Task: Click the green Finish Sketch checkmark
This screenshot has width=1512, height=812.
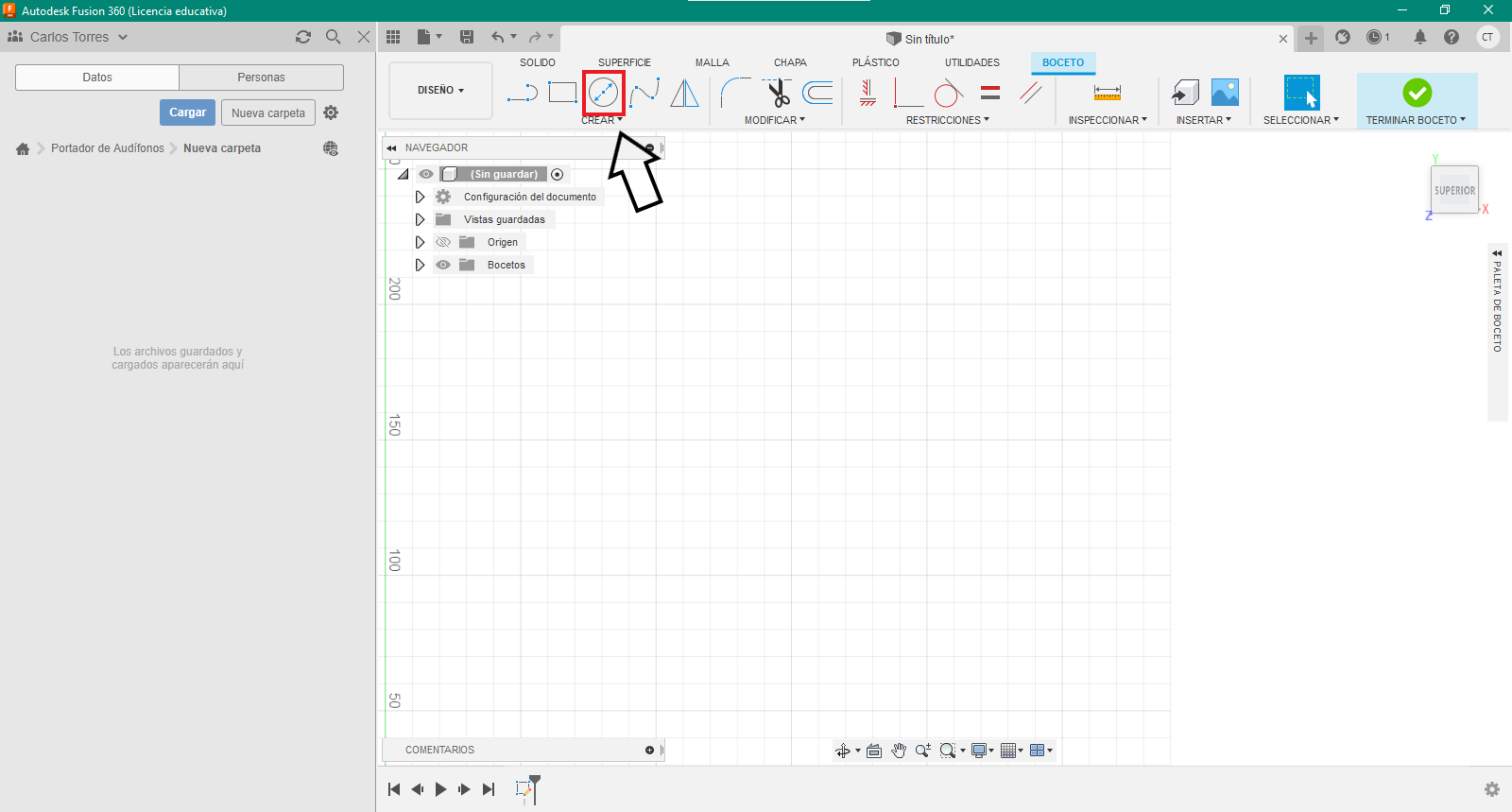Action: coord(1417,93)
